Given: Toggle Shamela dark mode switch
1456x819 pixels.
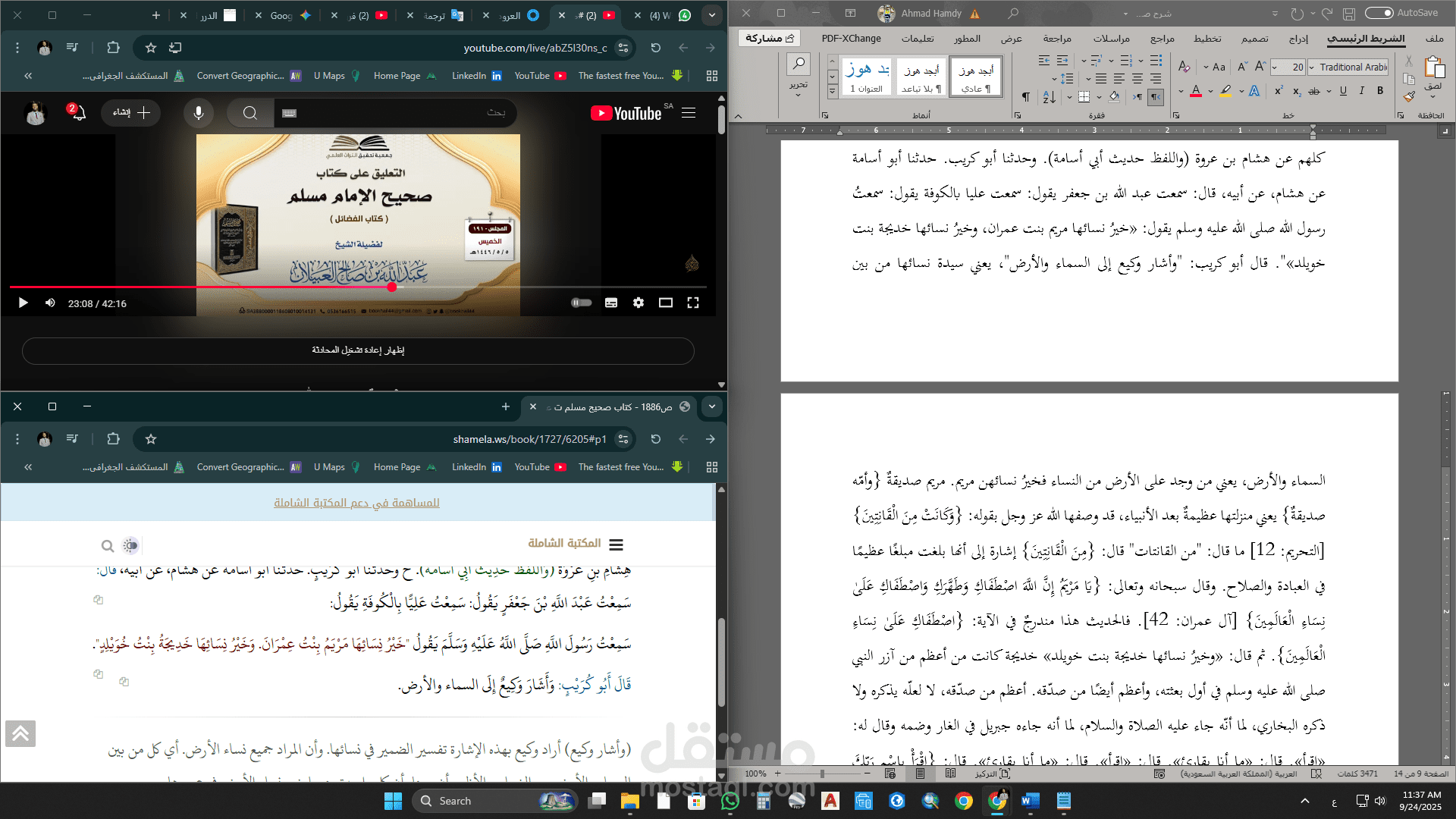Looking at the screenshot, I should click(x=130, y=545).
